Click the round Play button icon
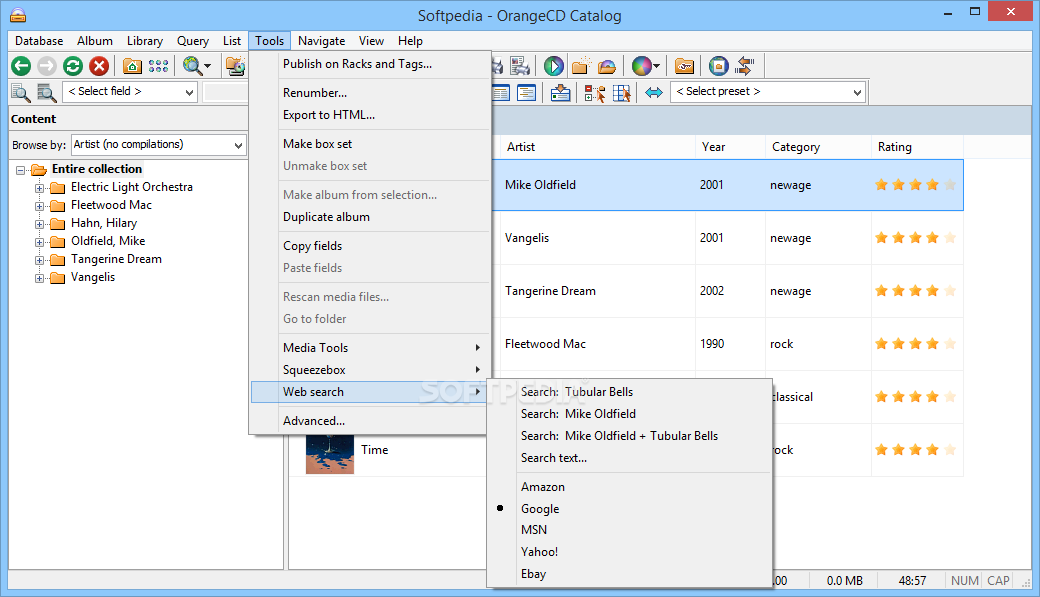 (554, 66)
